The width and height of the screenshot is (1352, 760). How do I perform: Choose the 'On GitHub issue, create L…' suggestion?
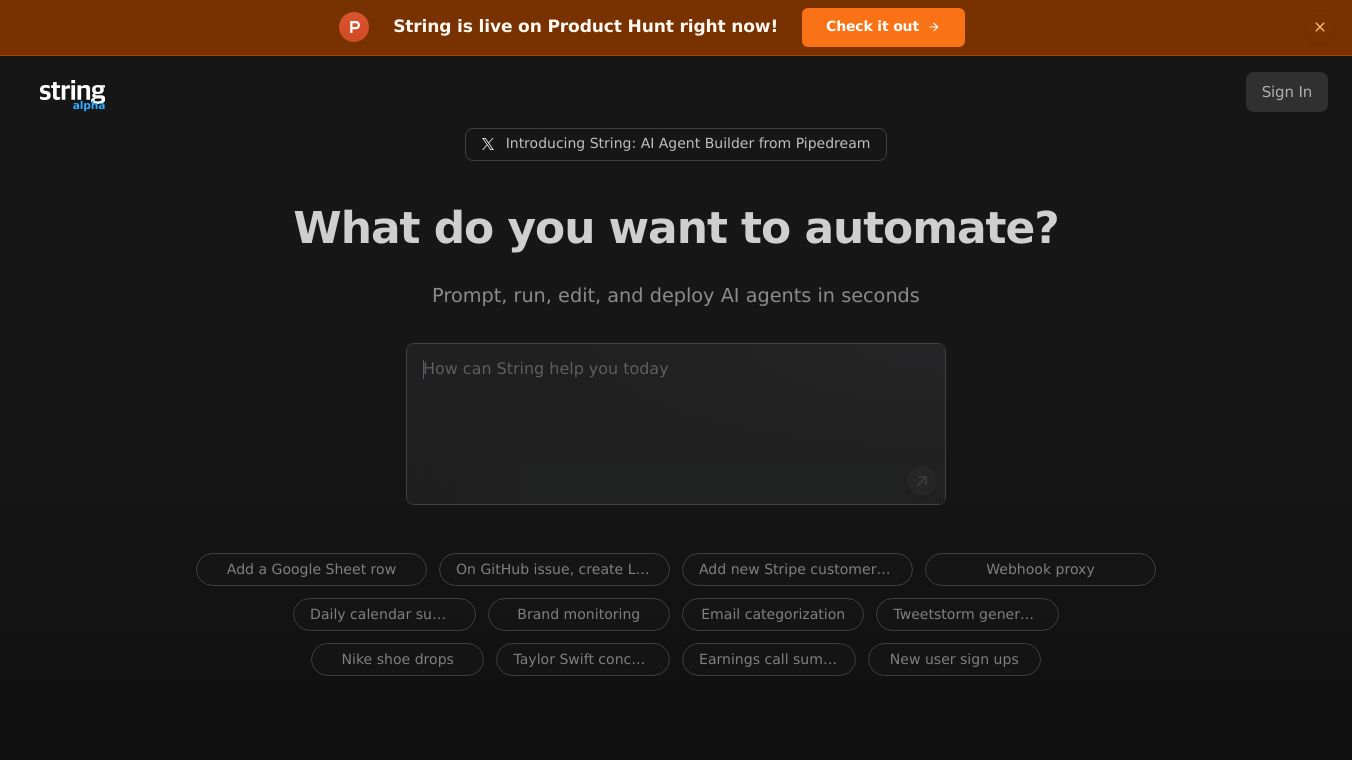[x=554, y=569]
